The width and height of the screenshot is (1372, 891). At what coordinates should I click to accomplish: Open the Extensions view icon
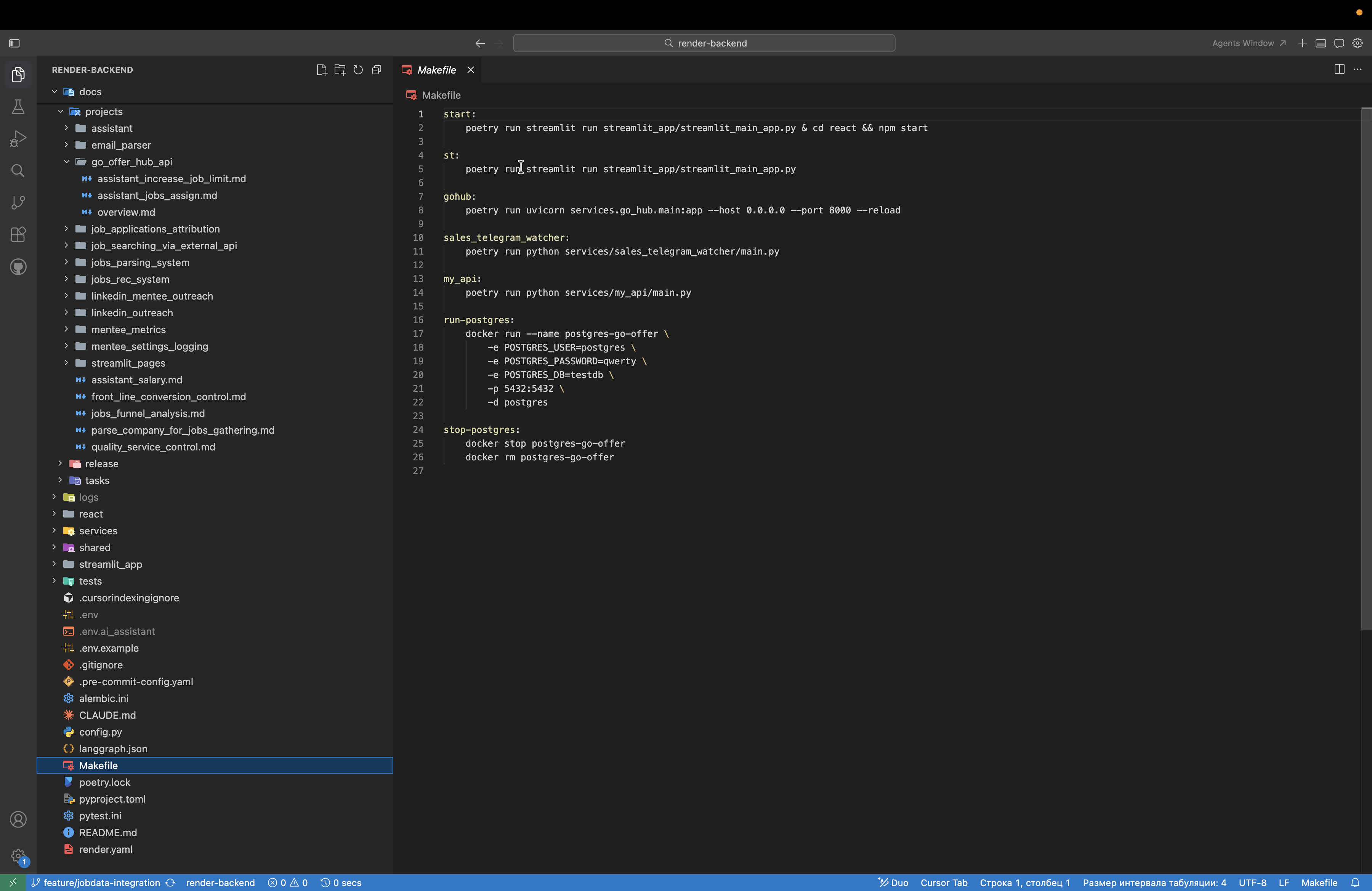click(x=18, y=235)
